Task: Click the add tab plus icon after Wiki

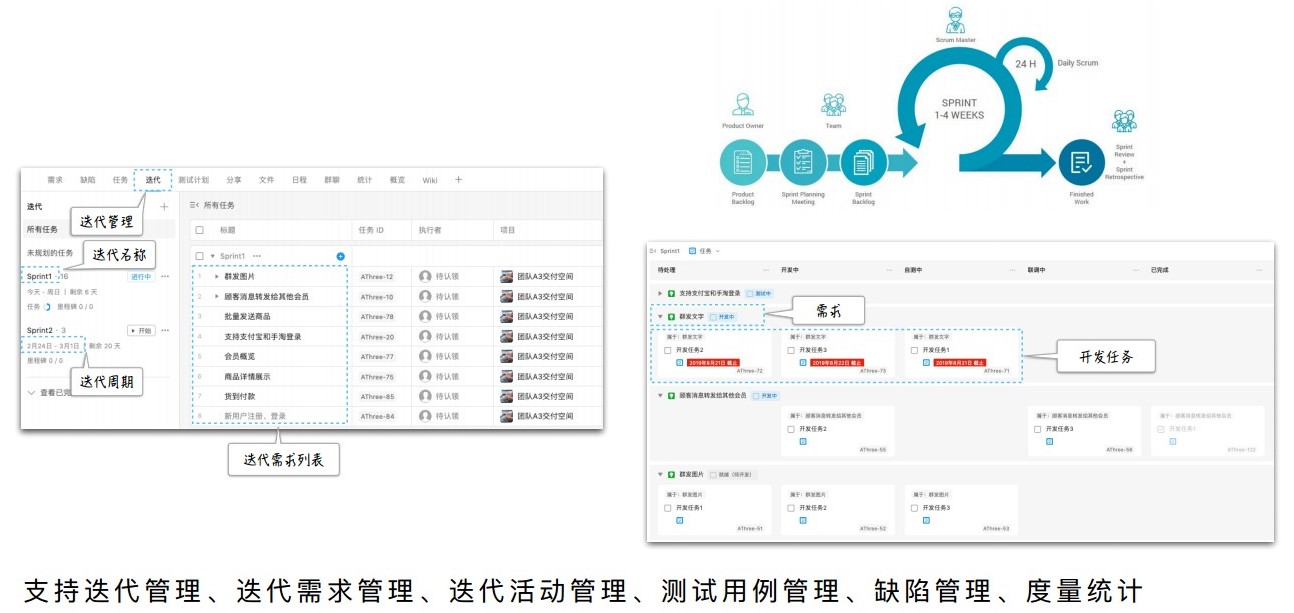Action: 459,180
